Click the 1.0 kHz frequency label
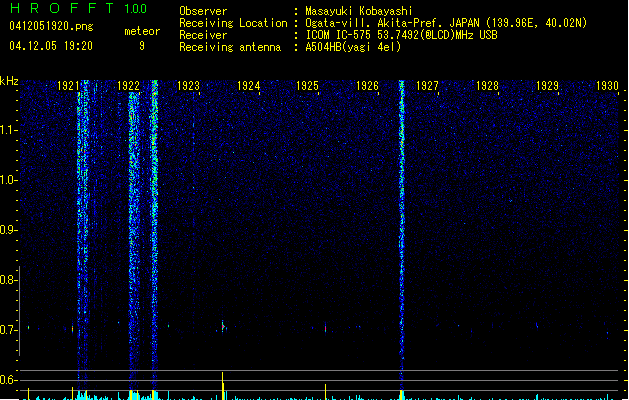629x400 pixels. pyautogui.click(x=8, y=180)
